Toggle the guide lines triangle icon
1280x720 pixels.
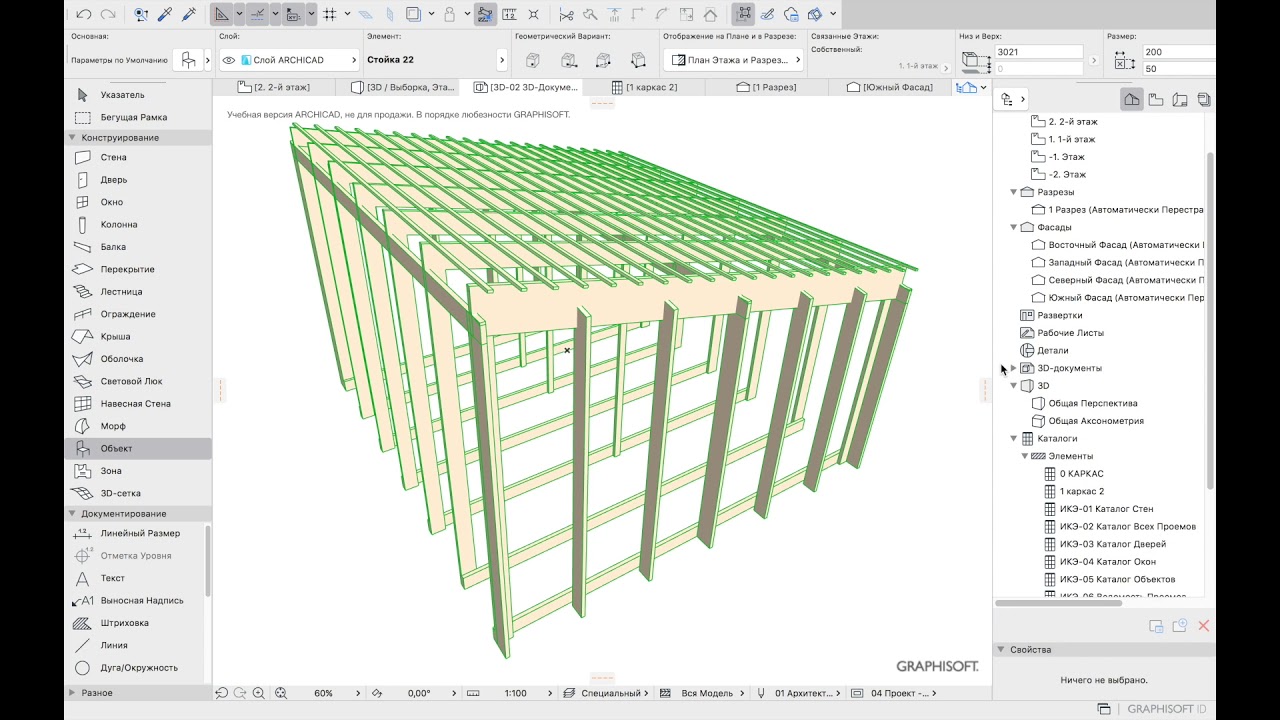point(222,14)
